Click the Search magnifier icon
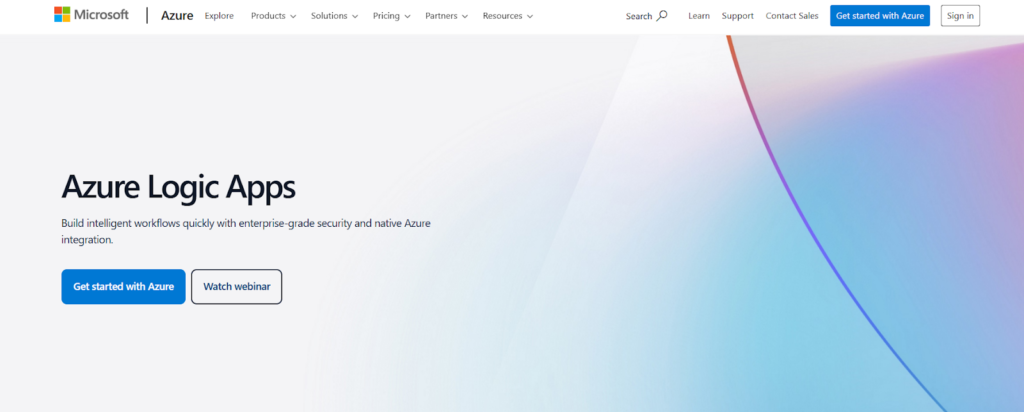This screenshot has height=412, width=1024. (662, 16)
